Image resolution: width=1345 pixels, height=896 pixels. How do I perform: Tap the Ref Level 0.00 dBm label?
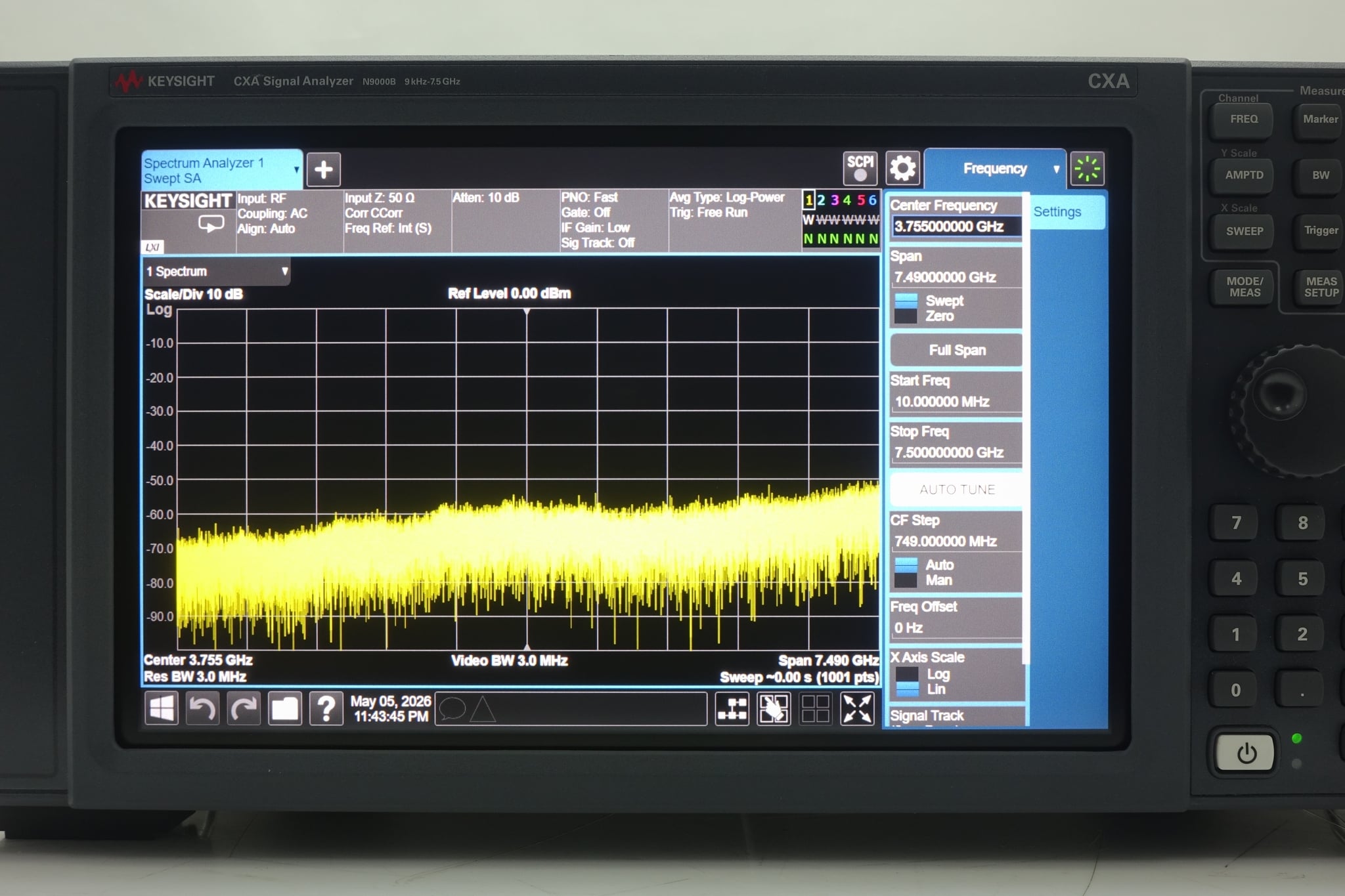pyautogui.click(x=509, y=293)
